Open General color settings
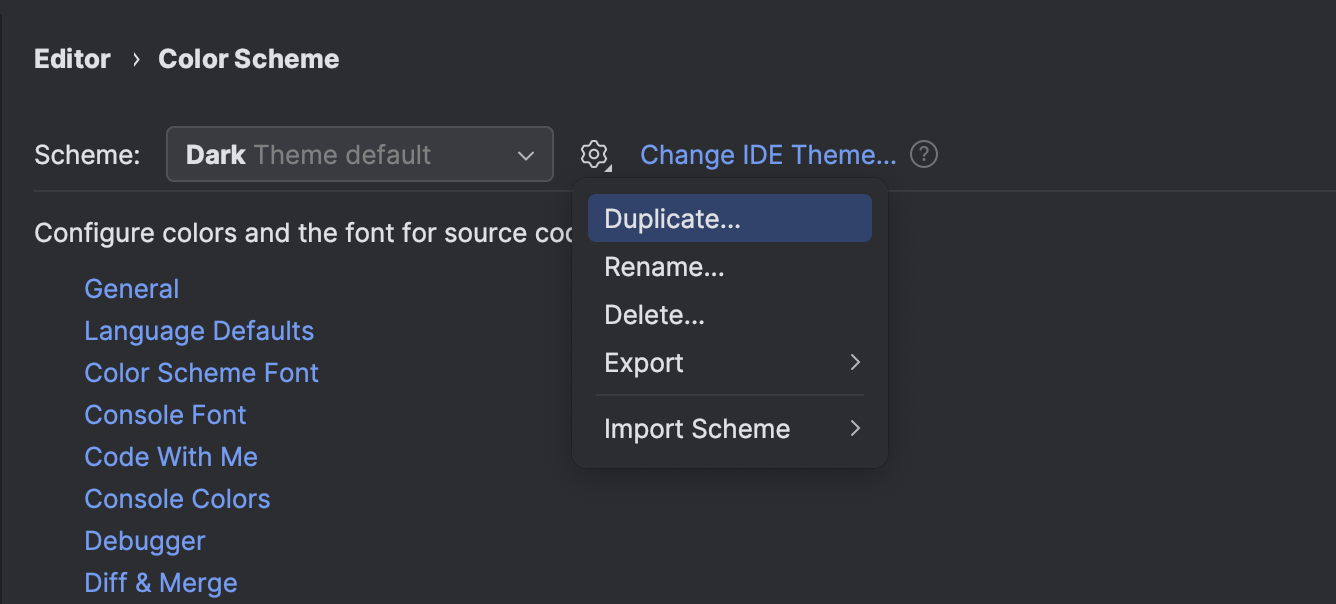The image size is (1336, 604). point(131,288)
